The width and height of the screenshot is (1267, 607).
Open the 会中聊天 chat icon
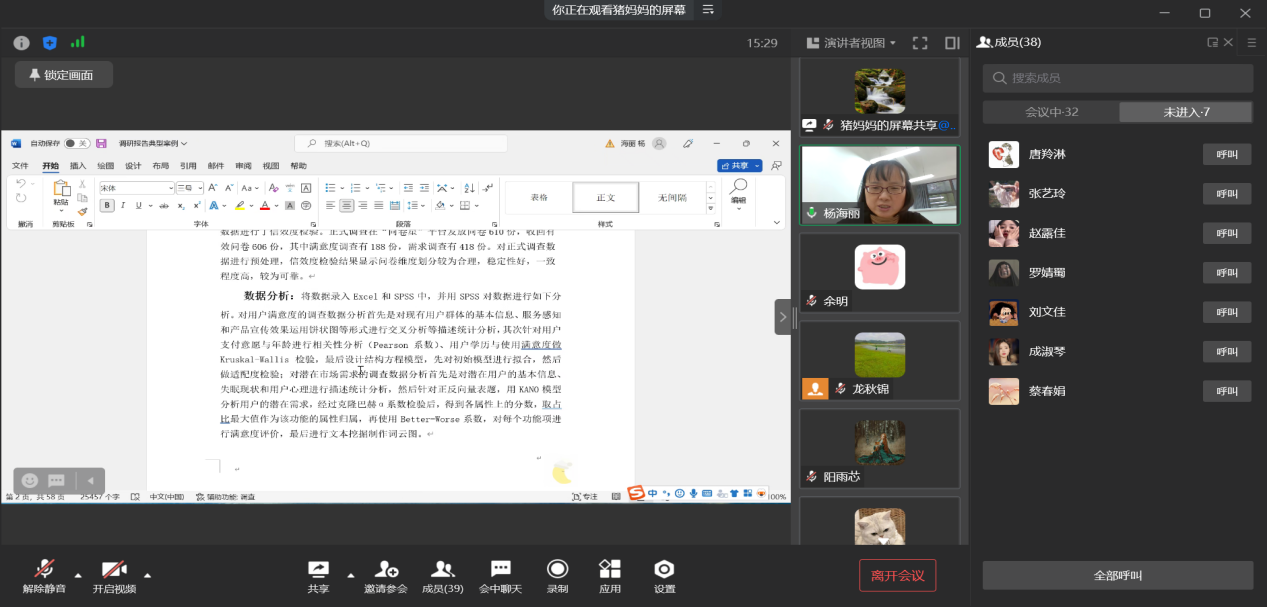[x=500, y=576]
